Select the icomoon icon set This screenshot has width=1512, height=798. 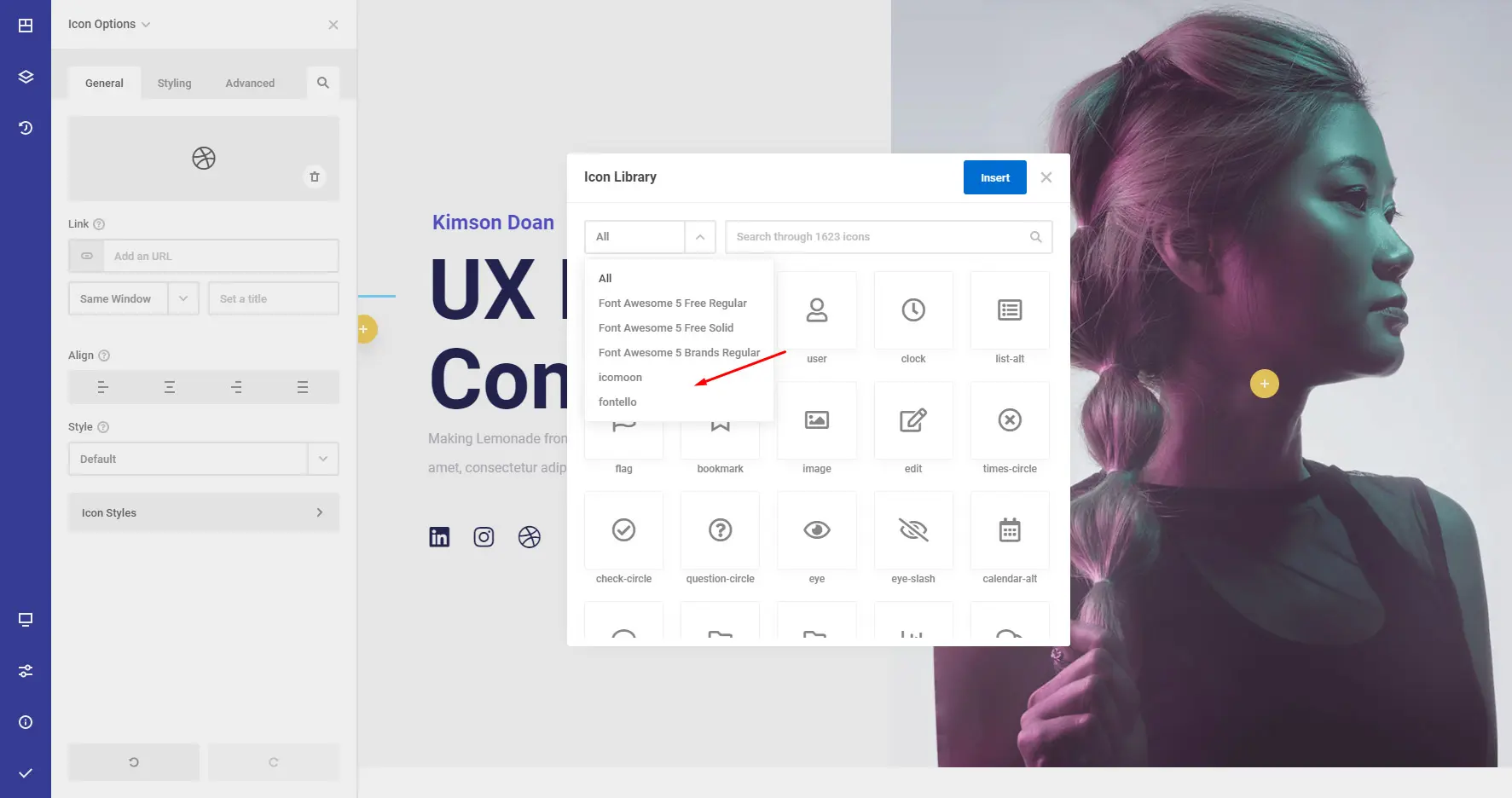[x=620, y=377]
